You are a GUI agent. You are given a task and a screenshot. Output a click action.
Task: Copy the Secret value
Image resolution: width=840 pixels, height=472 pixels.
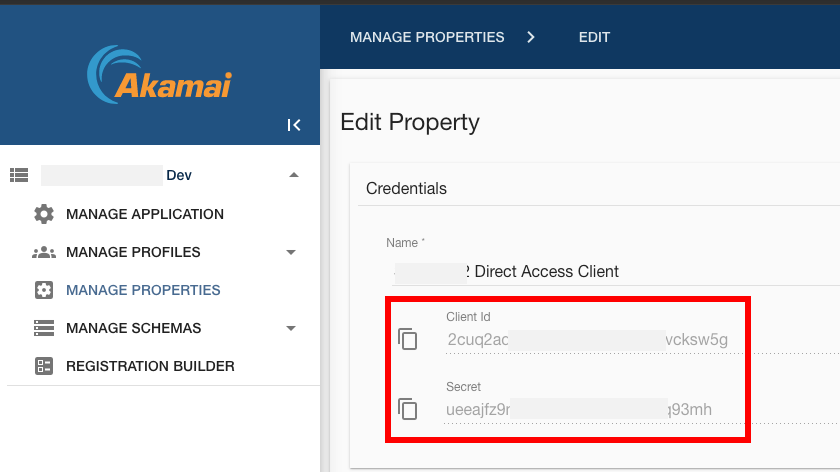408,409
